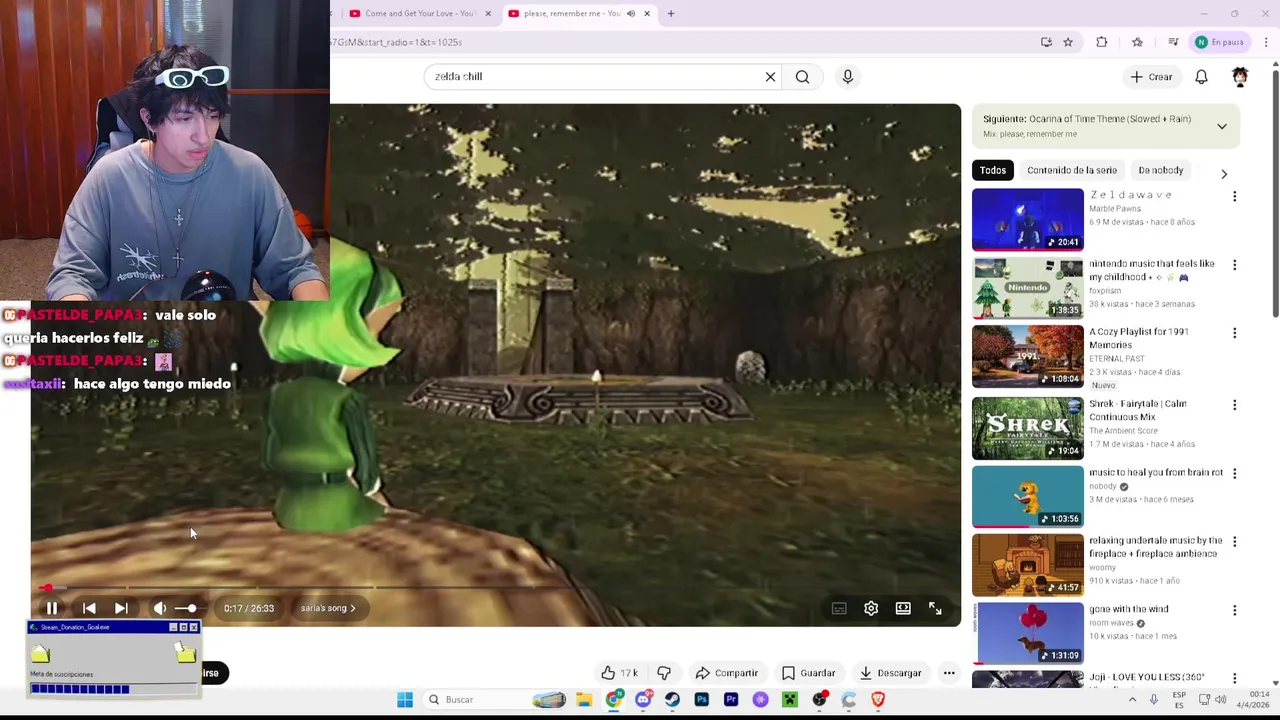The height and width of the screenshot is (720, 1280).
Task: Start voice search with the microphone
Action: (x=847, y=77)
